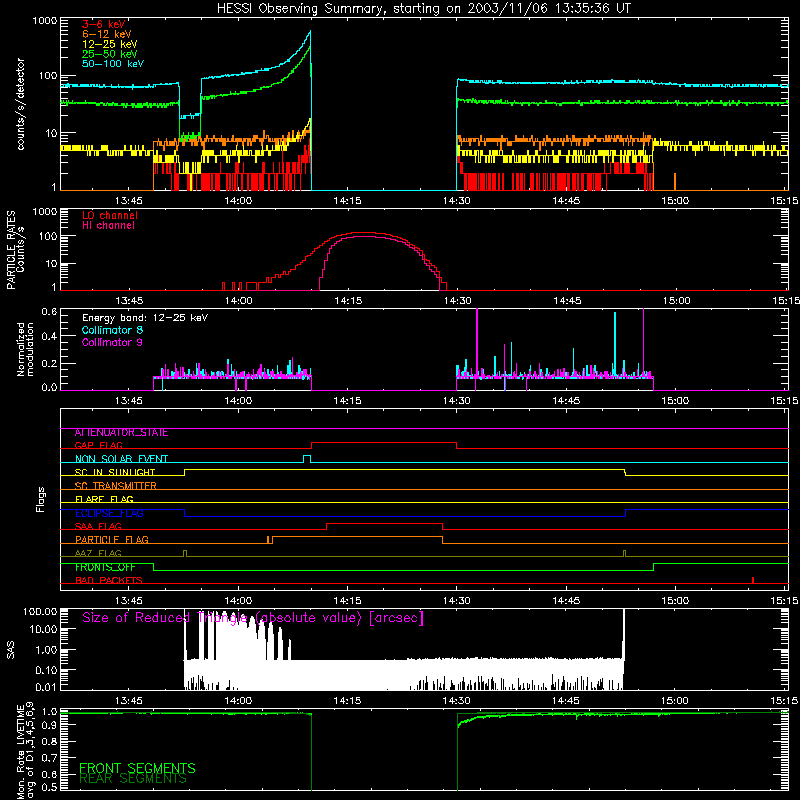Screen dimensions: 800x800
Task: Select the FRONT SEGMENTS legend label
Action: 137,768
